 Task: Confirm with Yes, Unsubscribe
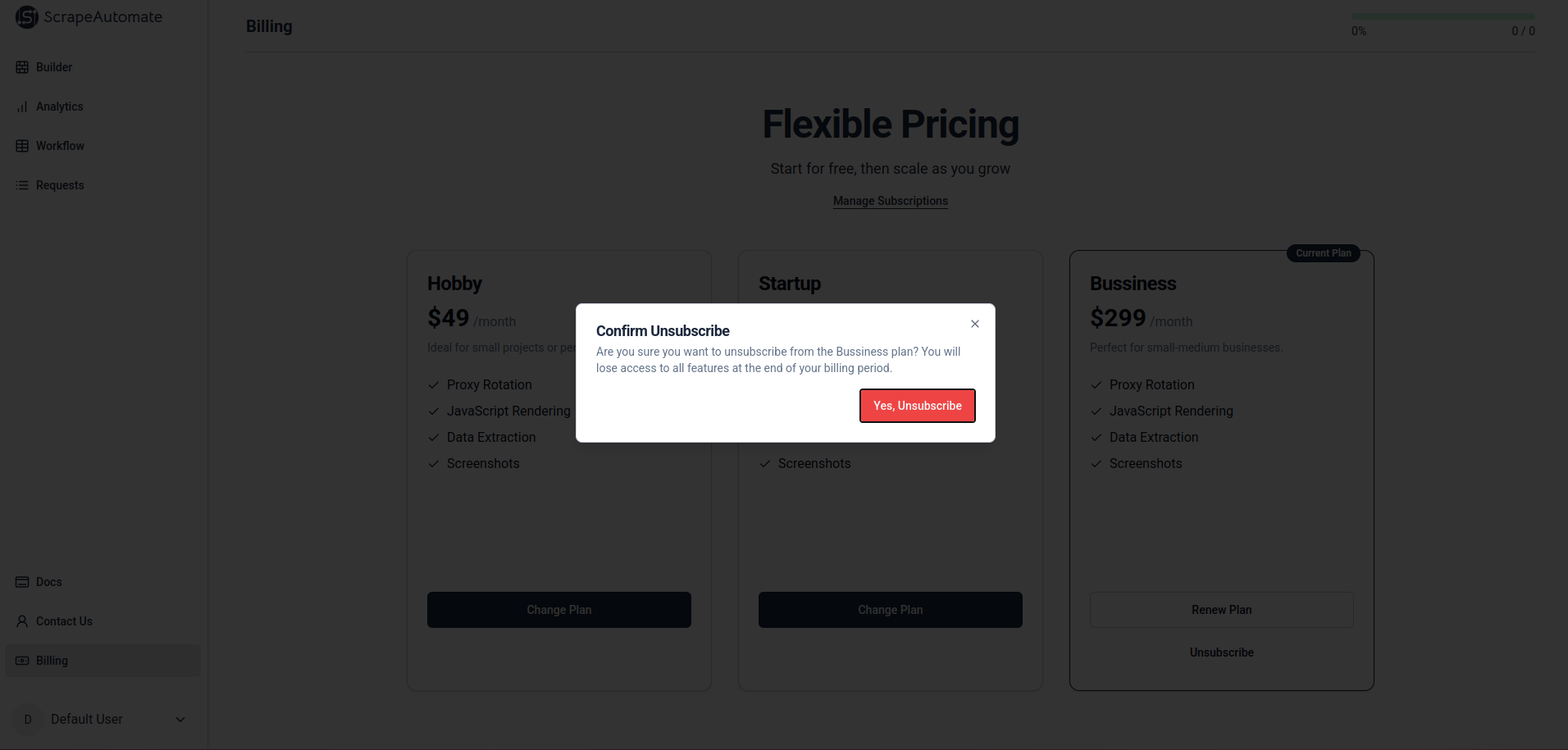point(917,405)
